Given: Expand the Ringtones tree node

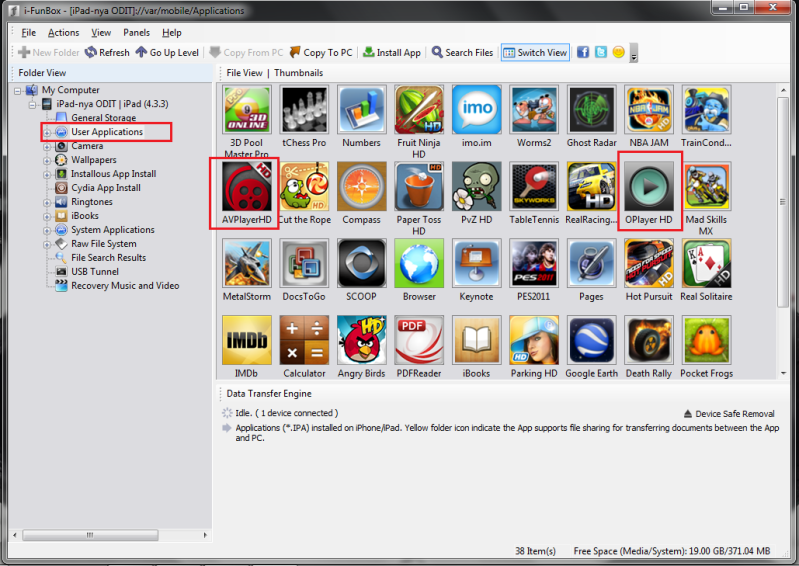Looking at the screenshot, I should 47,202.
